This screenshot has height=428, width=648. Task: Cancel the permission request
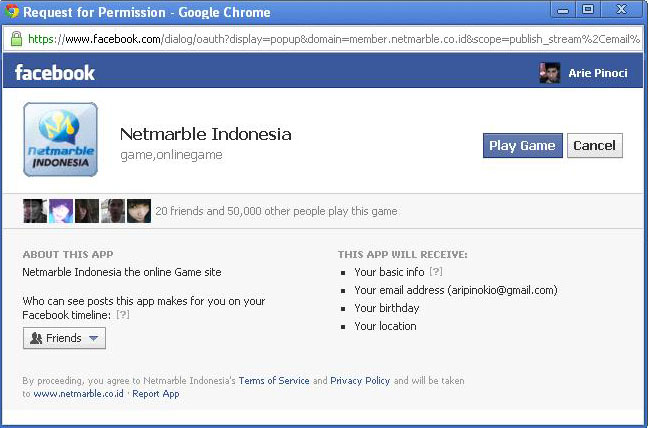(x=594, y=145)
